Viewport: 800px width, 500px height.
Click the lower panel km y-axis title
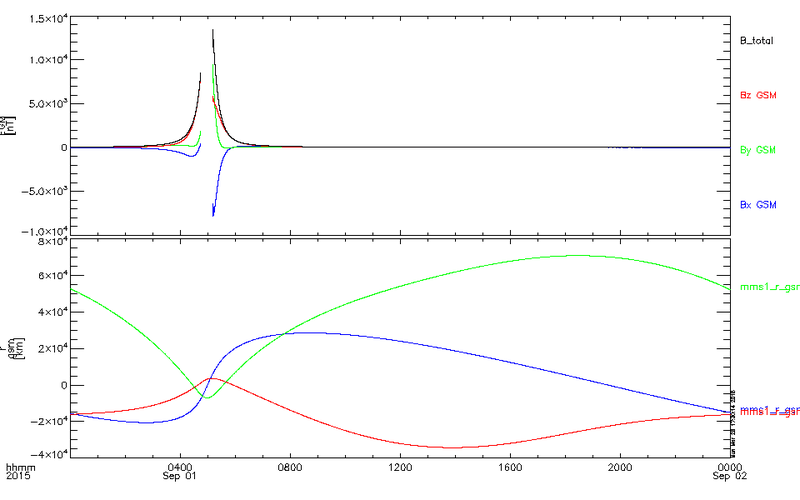point(10,347)
